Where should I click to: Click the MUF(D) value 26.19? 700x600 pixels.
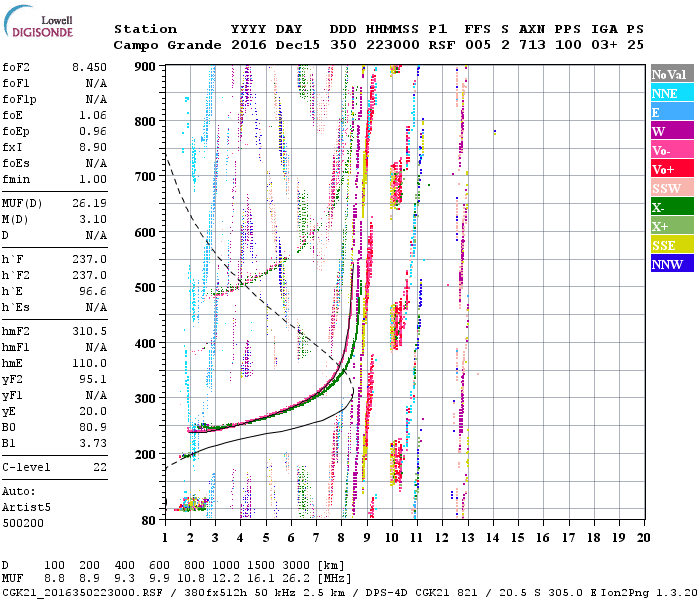[89, 203]
